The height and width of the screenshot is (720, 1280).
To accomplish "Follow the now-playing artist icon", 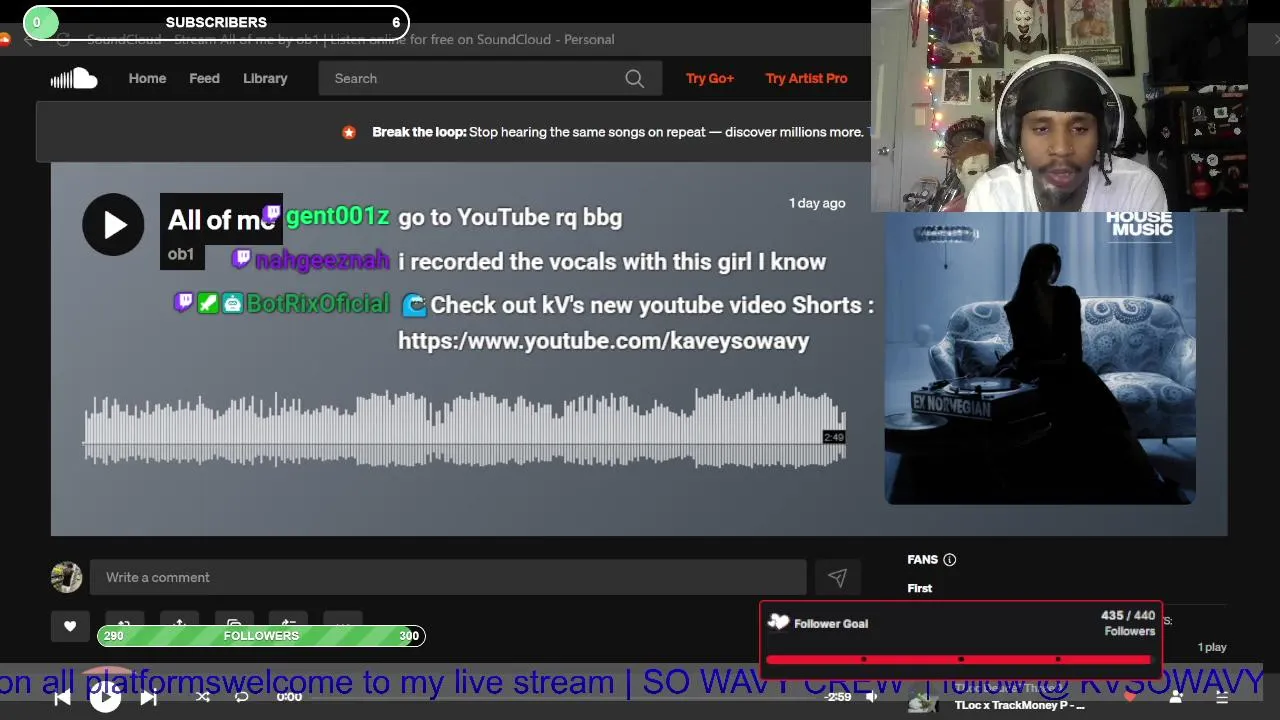I will coord(1176,697).
